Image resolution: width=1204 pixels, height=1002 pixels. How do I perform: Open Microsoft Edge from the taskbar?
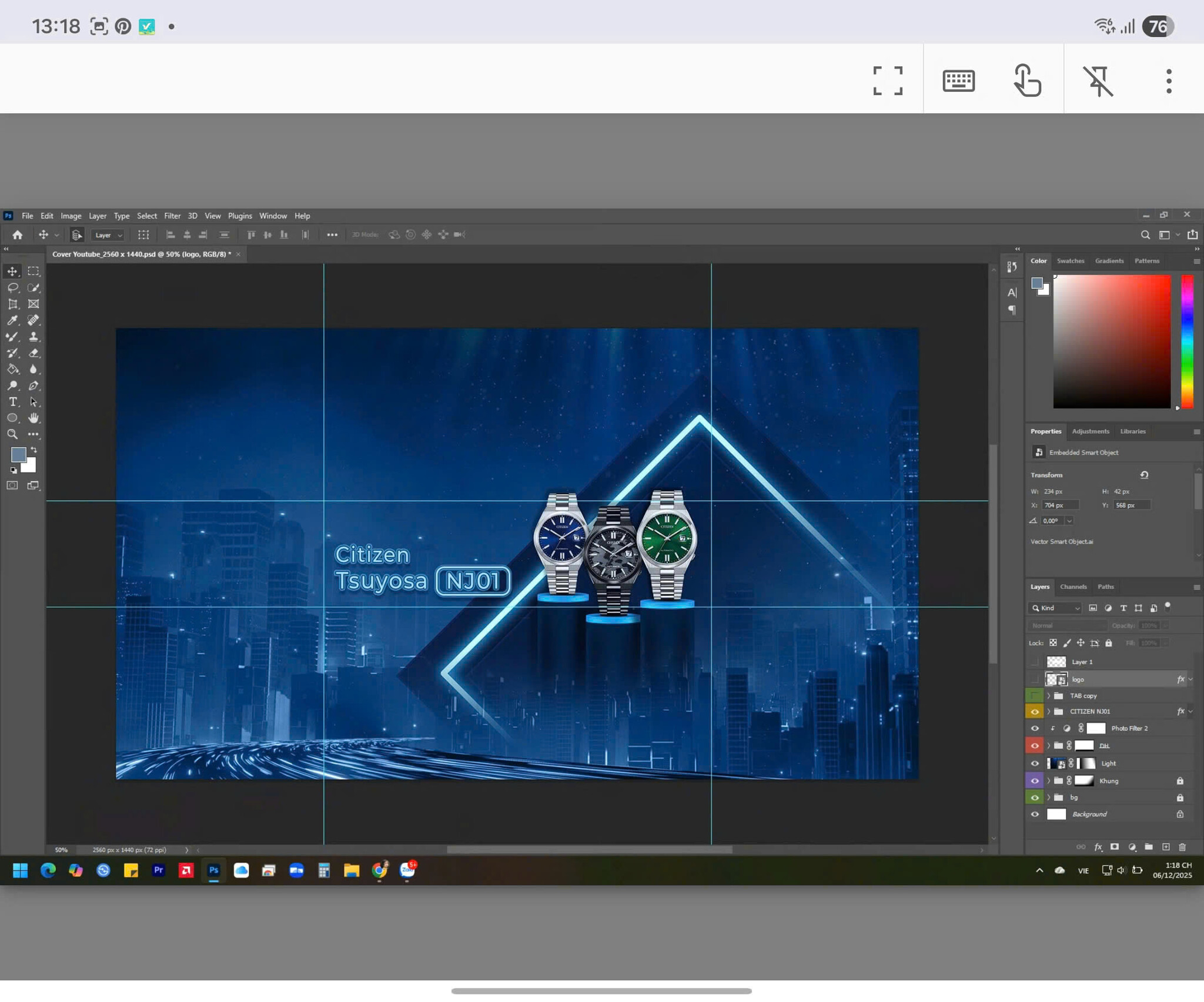[48, 870]
